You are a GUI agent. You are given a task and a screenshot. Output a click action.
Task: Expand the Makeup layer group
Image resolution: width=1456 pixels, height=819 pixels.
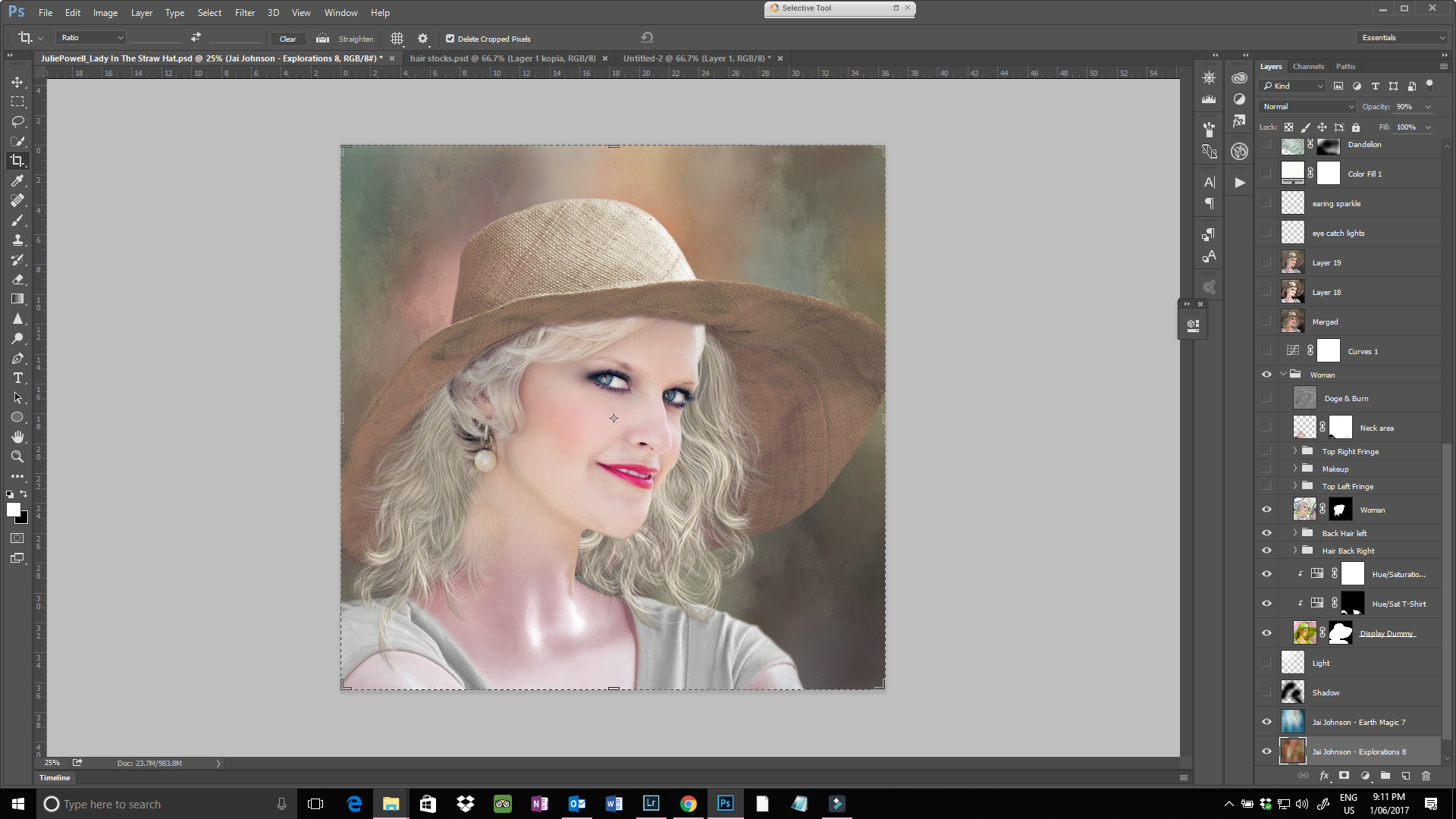pyautogui.click(x=1295, y=469)
